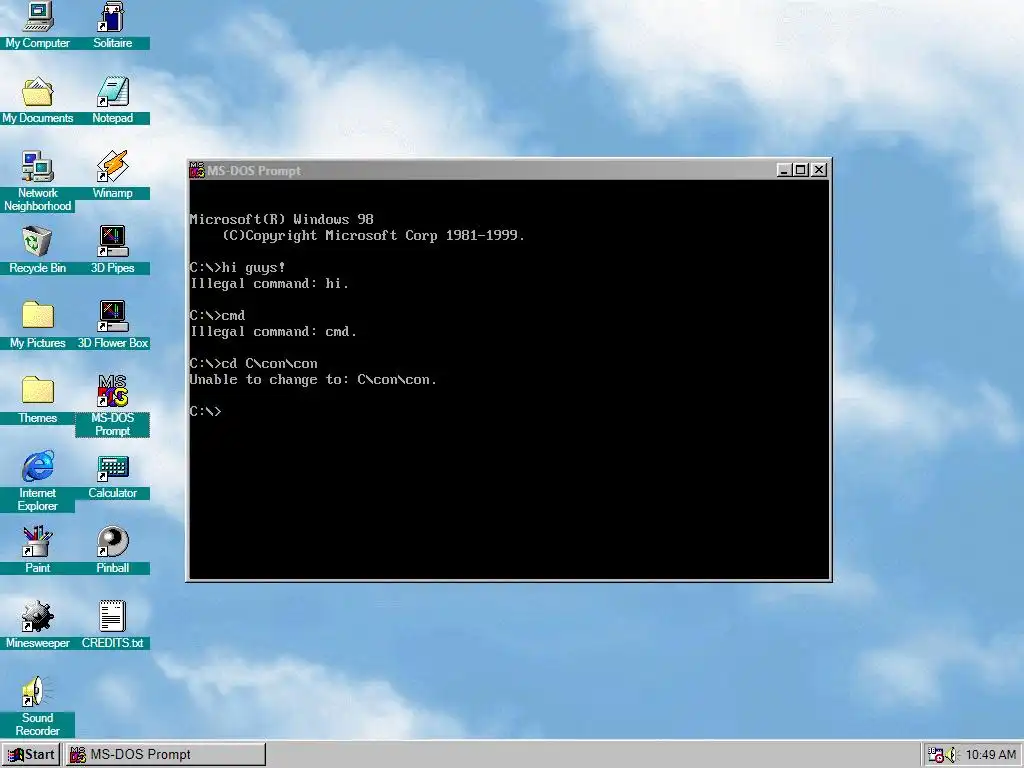1024x768 pixels.
Task: Click 'Illegal command: cmd.' output text
Action: click(x=274, y=332)
